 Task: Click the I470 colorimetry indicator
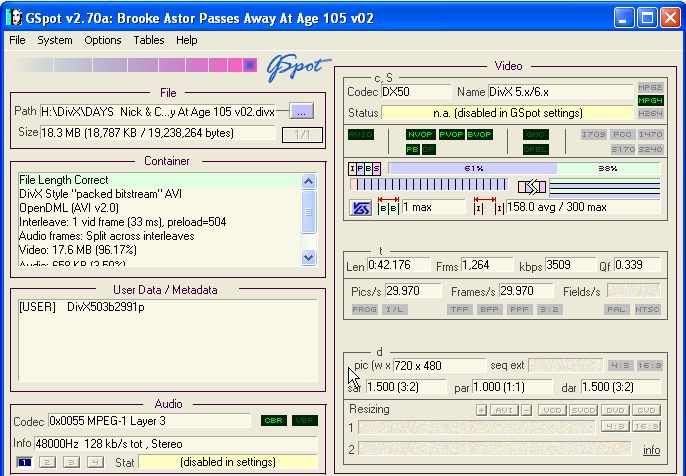tap(651, 135)
